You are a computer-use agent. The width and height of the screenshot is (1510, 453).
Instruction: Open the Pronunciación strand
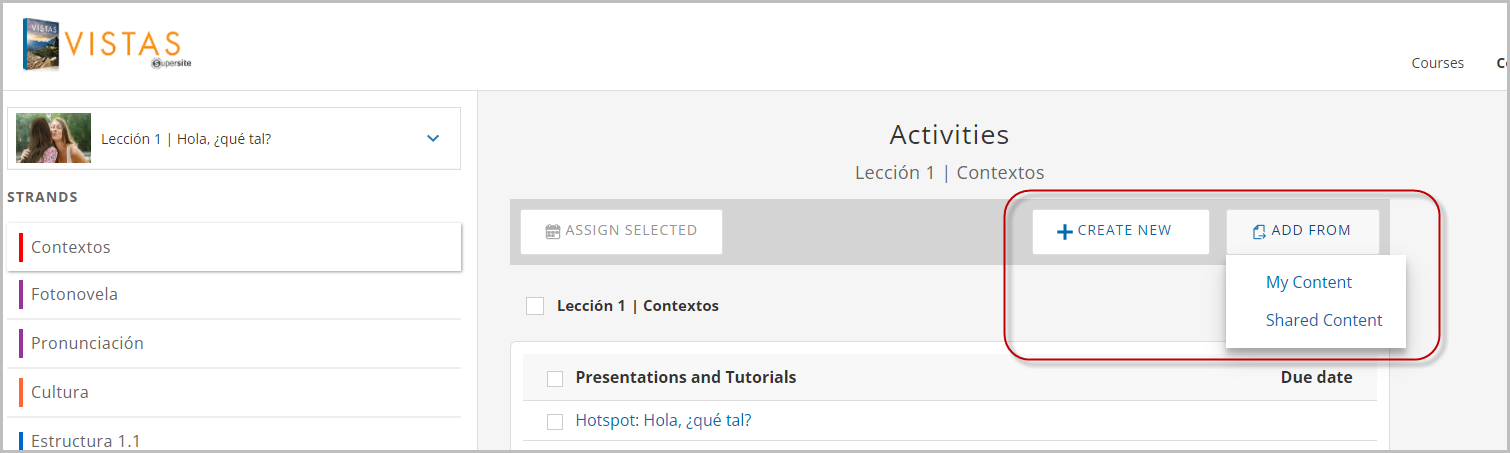tap(234, 343)
